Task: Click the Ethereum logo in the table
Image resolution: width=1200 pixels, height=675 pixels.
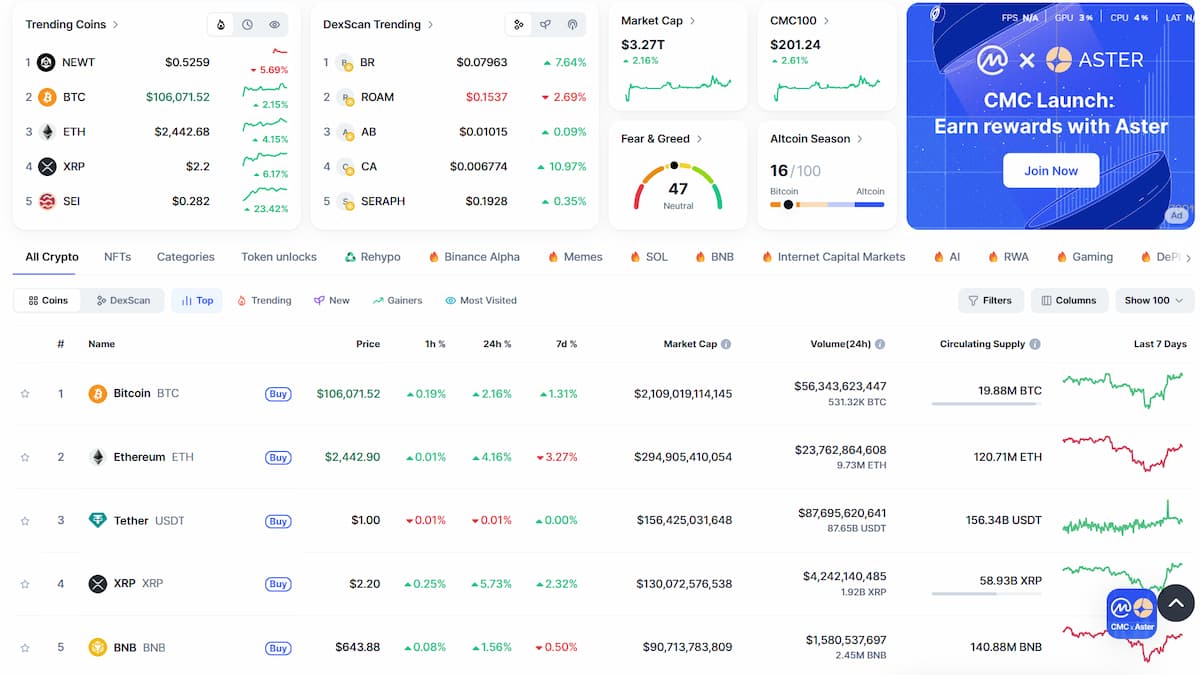Action: click(x=97, y=457)
